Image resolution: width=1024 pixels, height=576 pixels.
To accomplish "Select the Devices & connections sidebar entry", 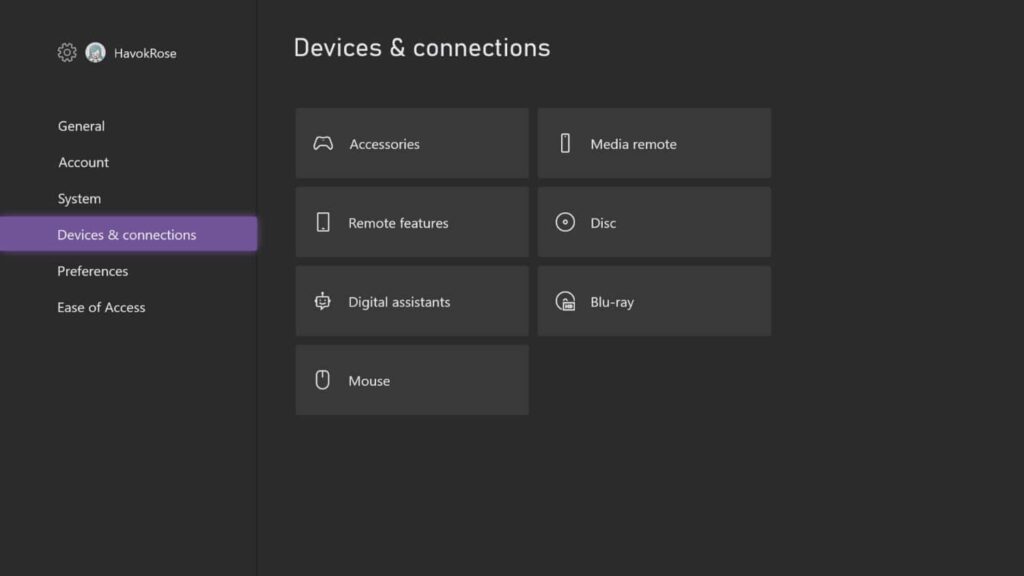I will tap(126, 234).
